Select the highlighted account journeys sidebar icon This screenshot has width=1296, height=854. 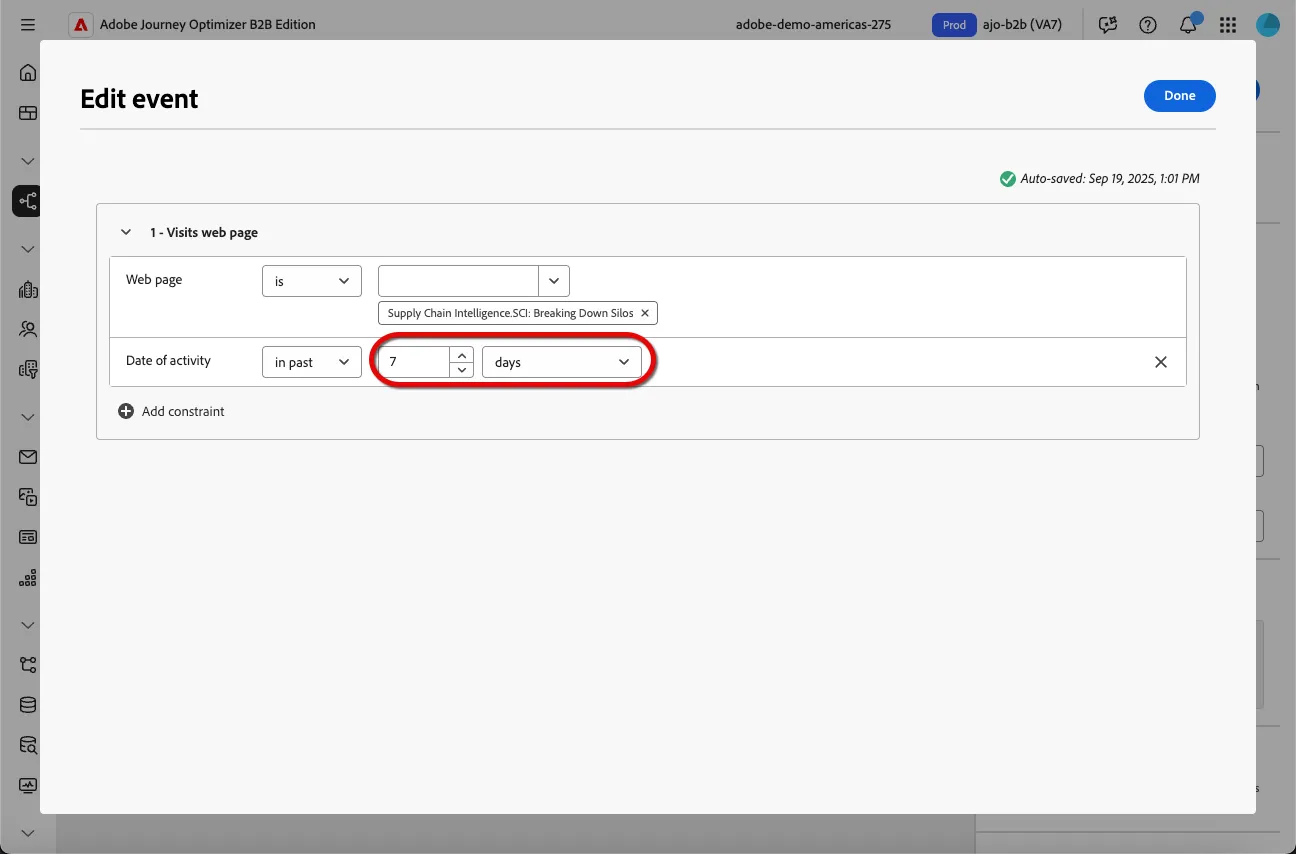[x=28, y=201]
